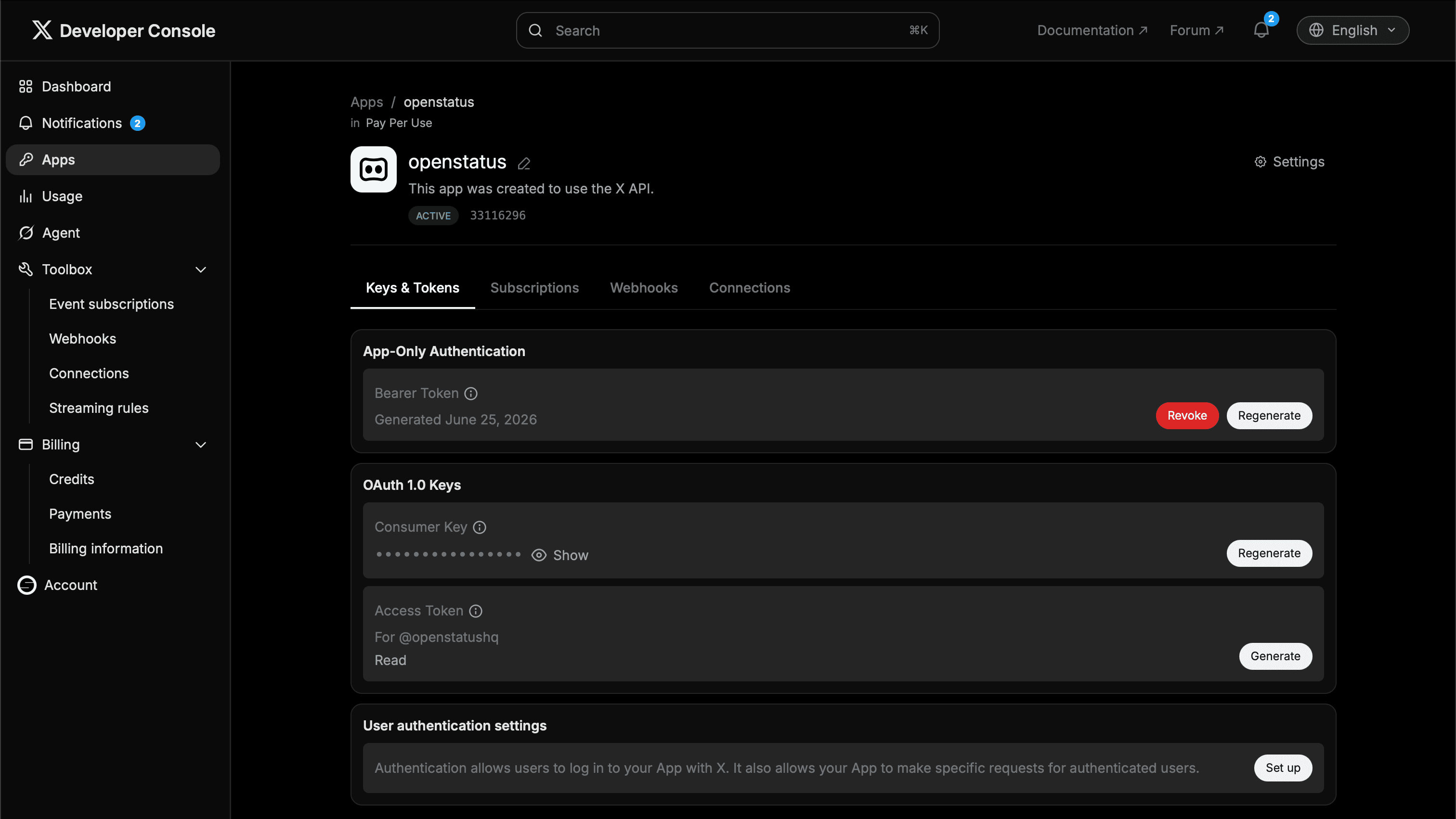Regenerate the Consumer Key

[1269, 553]
